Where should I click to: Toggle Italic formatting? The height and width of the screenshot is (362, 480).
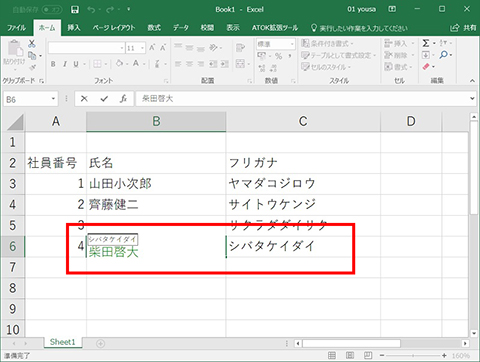point(65,64)
